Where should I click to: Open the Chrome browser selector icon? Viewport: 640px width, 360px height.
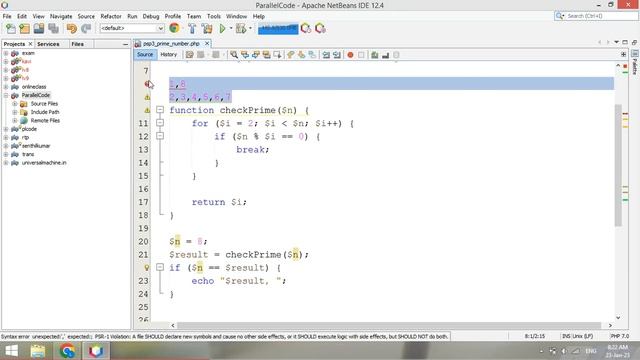(x=174, y=28)
